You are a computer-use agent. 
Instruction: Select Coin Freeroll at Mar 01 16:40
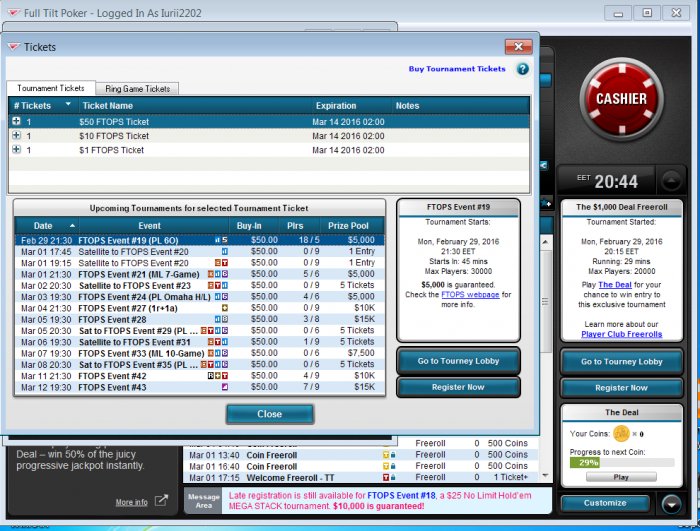pos(362,466)
